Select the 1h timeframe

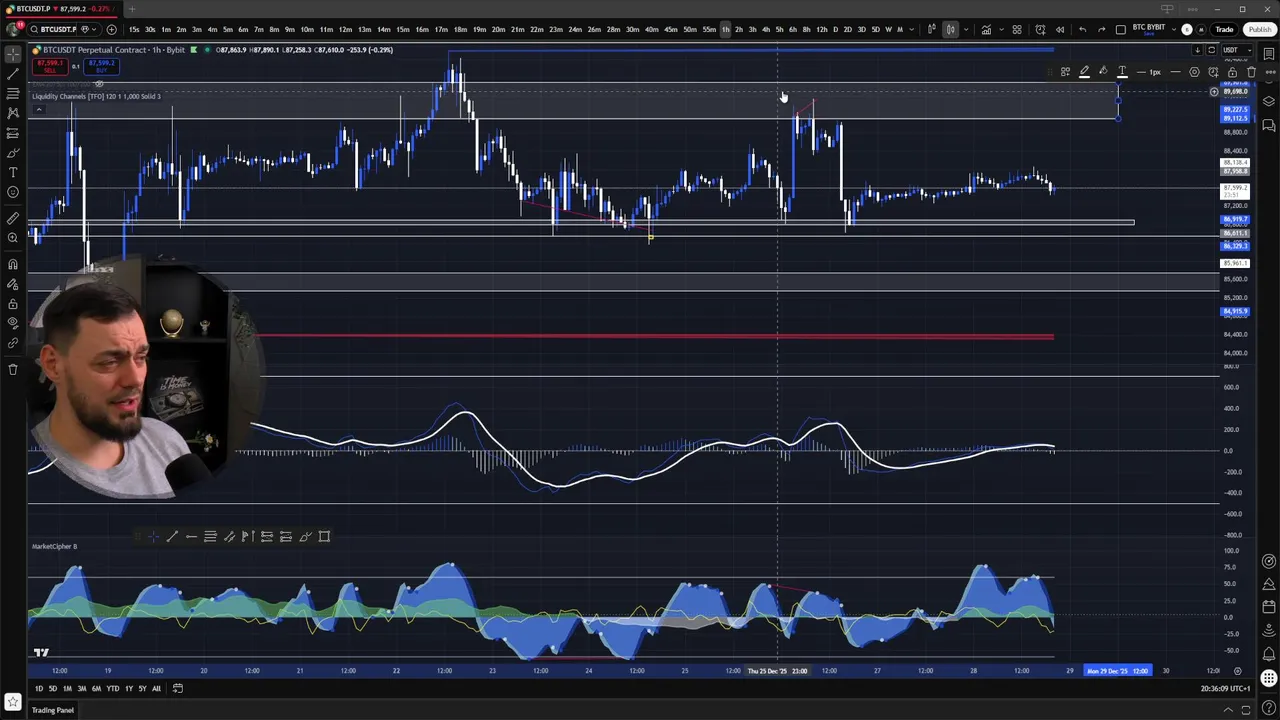(725, 29)
